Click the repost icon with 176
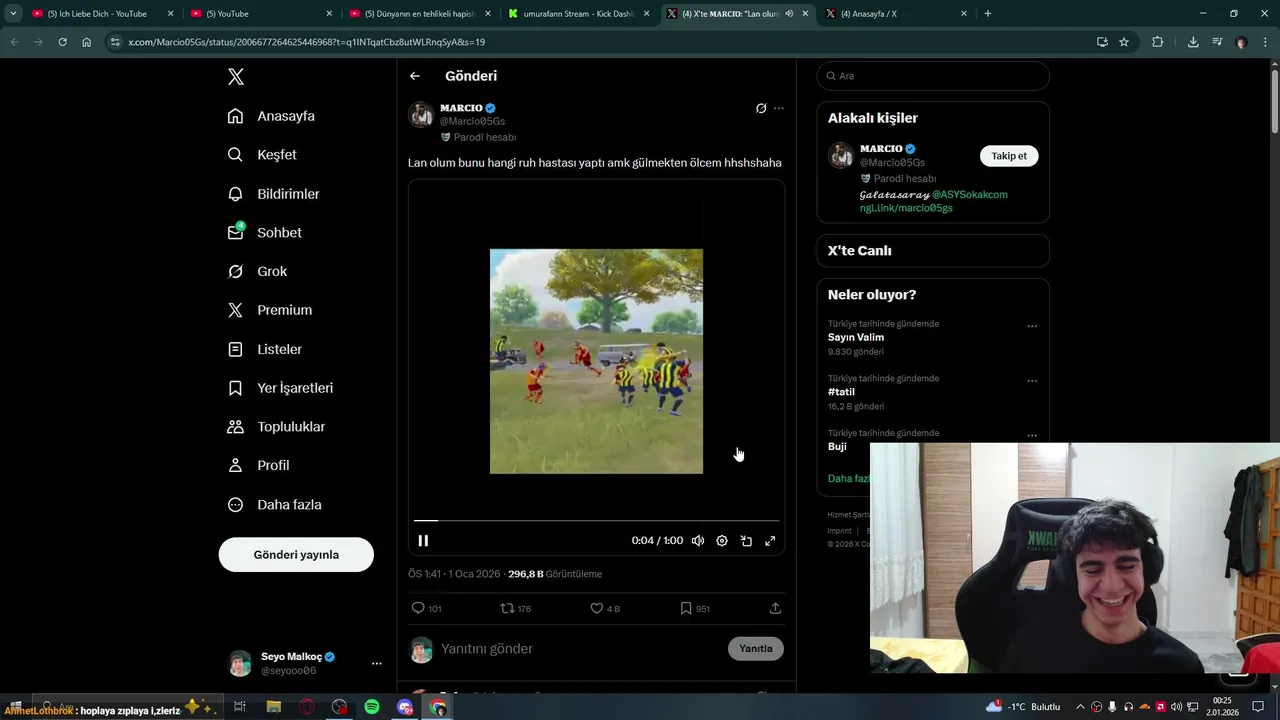The width and height of the screenshot is (1280, 720). [507, 608]
